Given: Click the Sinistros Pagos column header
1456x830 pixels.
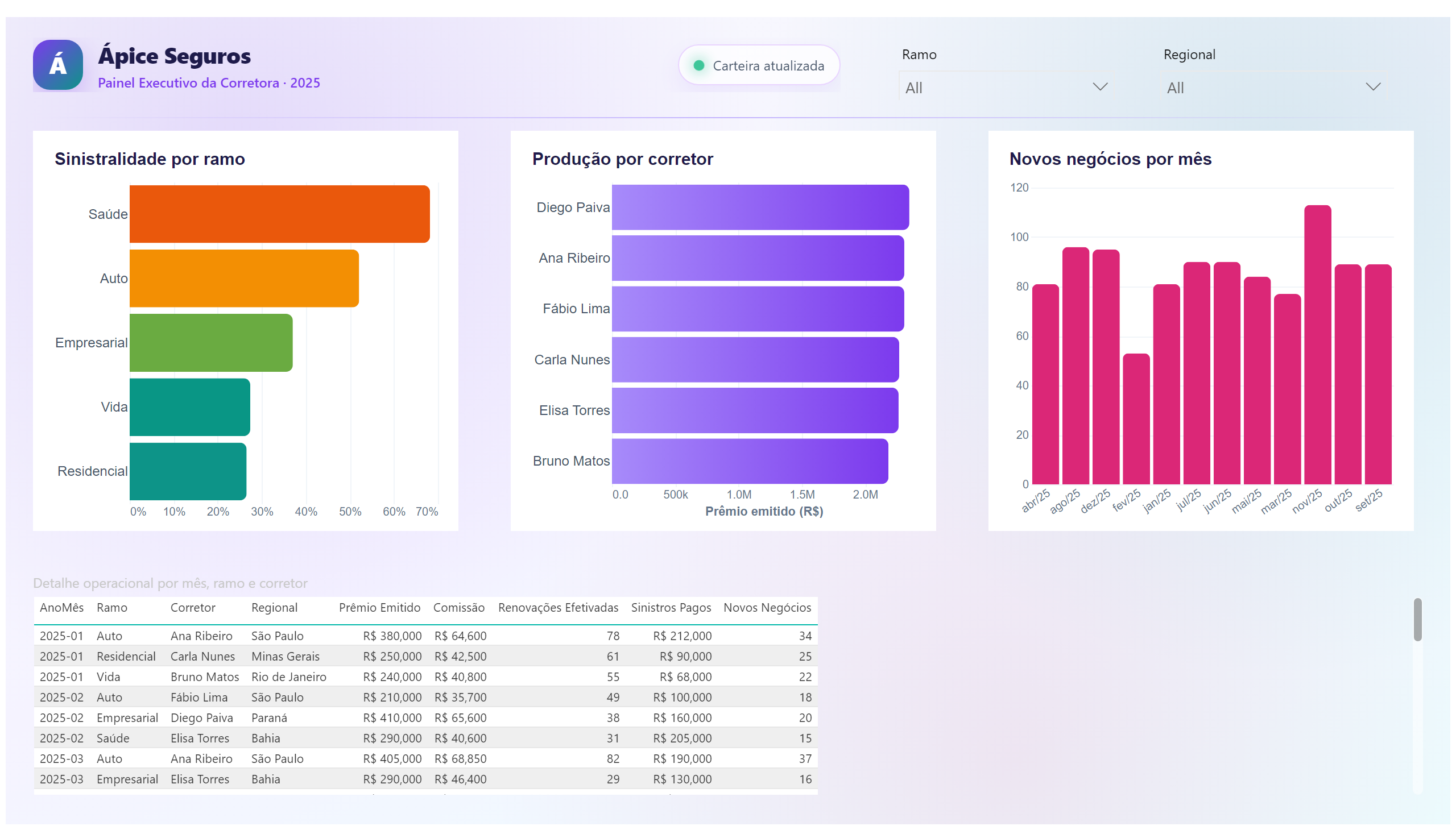Looking at the screenshot, I should (670, 608).
